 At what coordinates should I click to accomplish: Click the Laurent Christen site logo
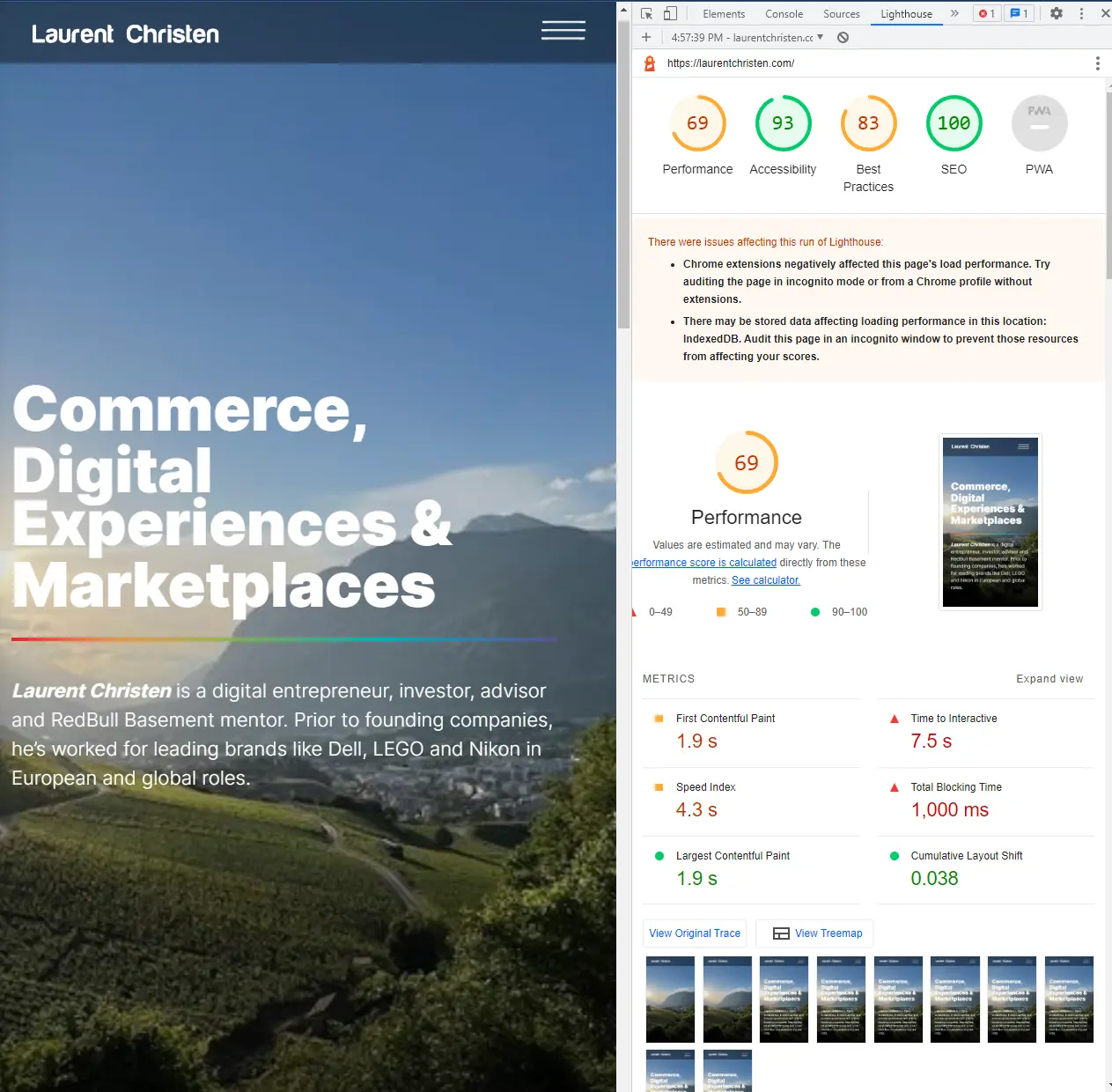click(126, 34)
